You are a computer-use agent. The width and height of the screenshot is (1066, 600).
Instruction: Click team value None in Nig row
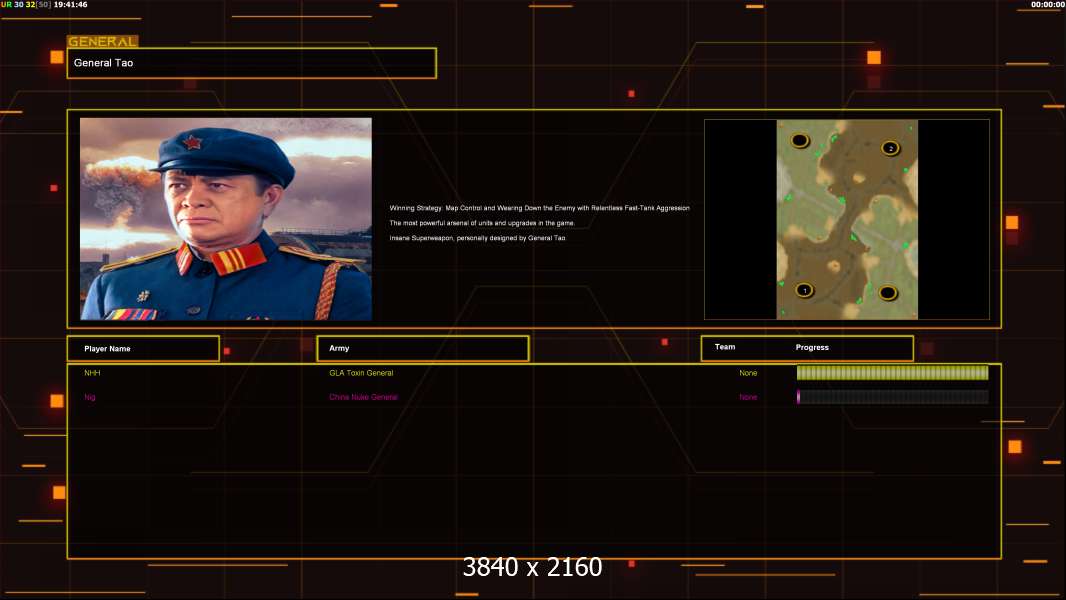[748, 398]
